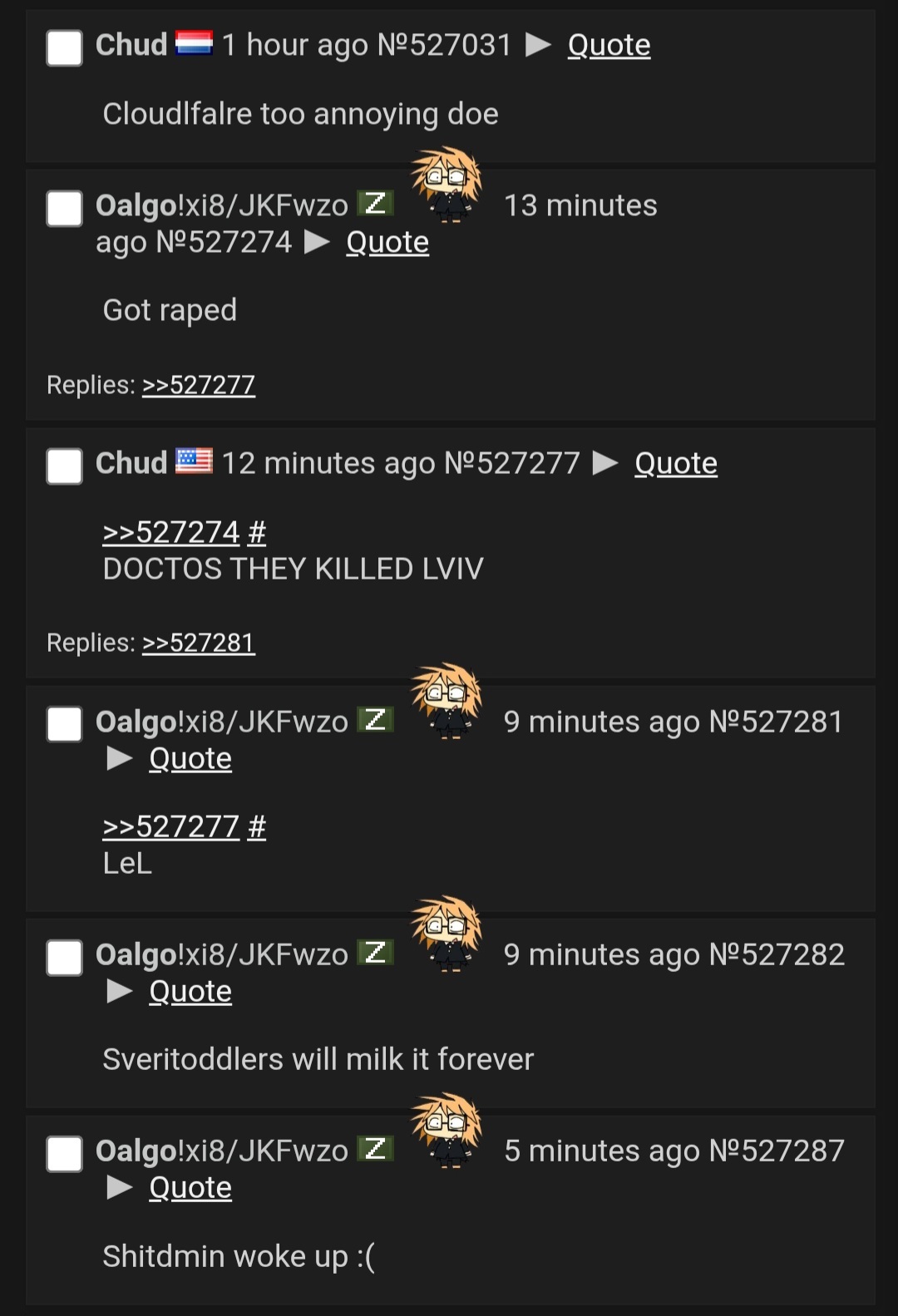This screenshot has width=898, height=1316.
Task: Follow reply link >>527281
Action: pyautogui.click(x=199, y=643)
